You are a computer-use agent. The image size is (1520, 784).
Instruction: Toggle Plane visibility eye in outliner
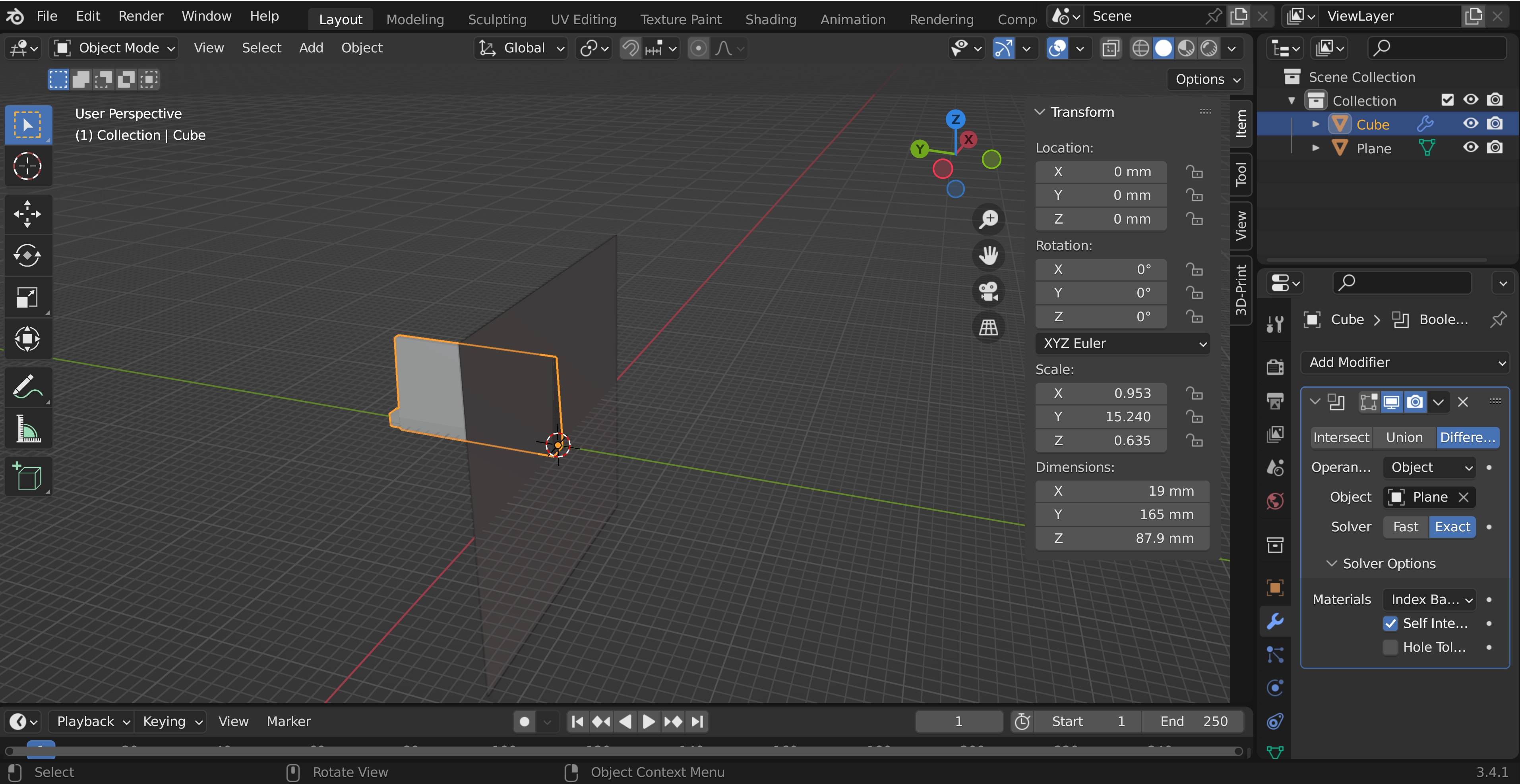click(1470, 147)
